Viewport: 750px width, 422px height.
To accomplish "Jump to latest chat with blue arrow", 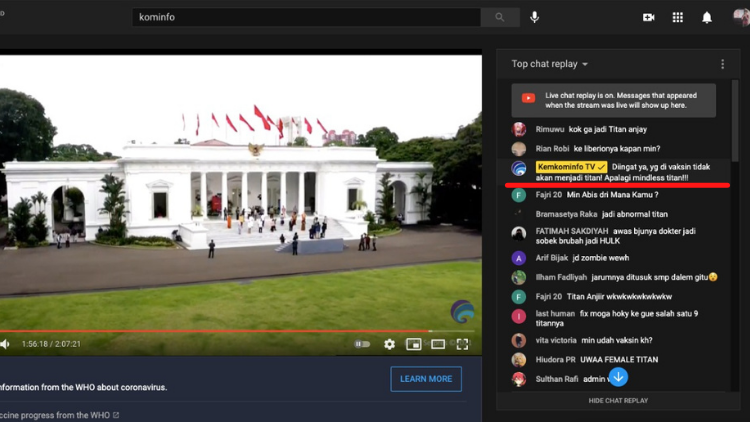I will click(618, 377).
